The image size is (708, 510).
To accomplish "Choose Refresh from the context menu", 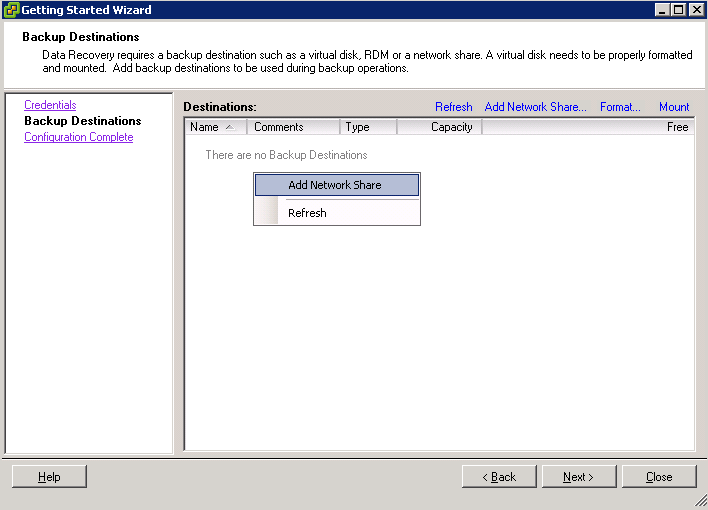I will pos(337,213).
